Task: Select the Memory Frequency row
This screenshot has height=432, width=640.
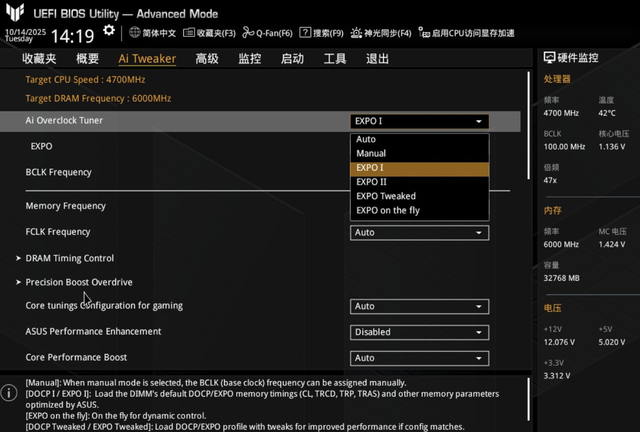Action: (x=65, y=206)
